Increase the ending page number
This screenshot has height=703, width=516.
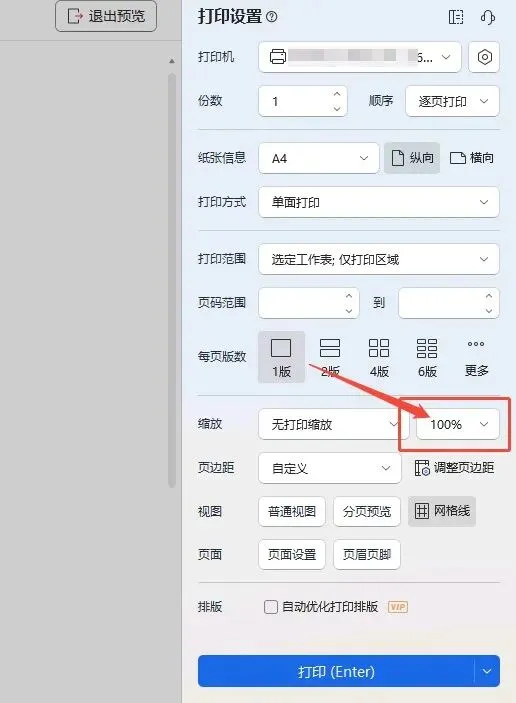[x=489, y=296]
